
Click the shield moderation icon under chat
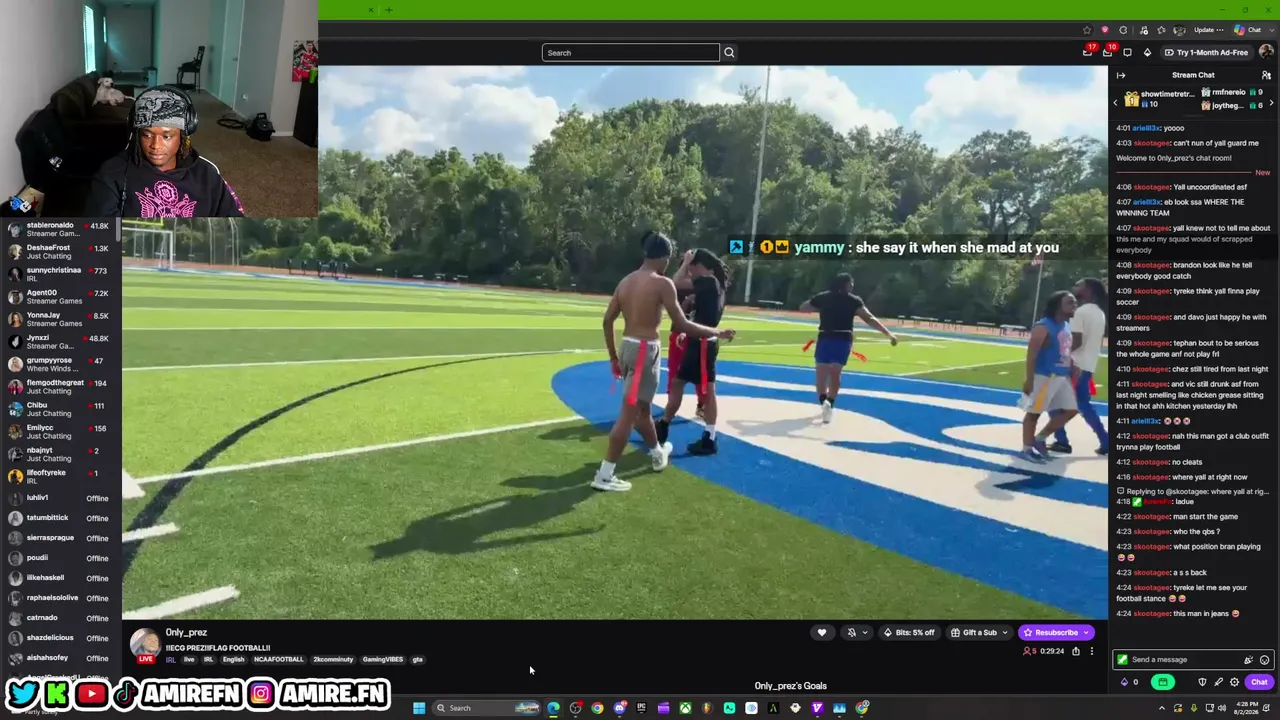[1202, 682]
